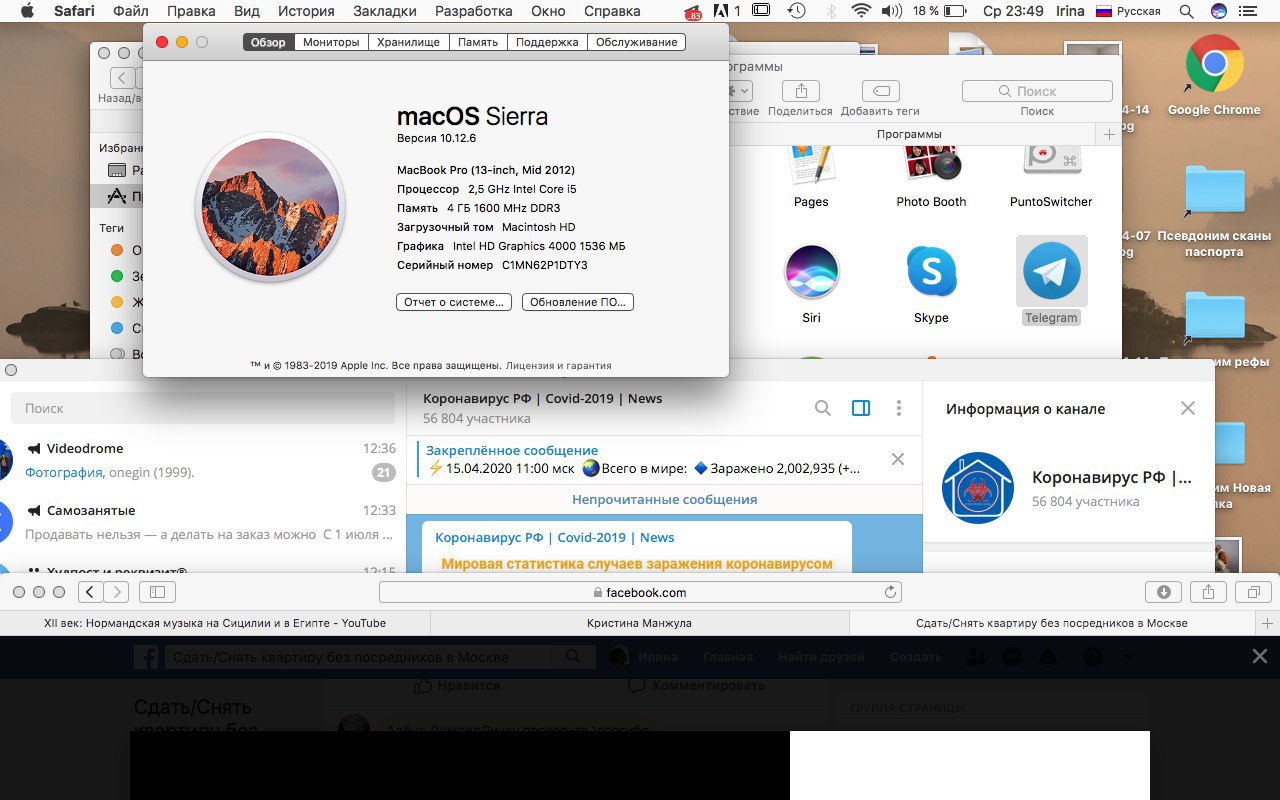
Task: Open Spotlight search magnifier in the menu bar
Action: [x=1186, y=11]
